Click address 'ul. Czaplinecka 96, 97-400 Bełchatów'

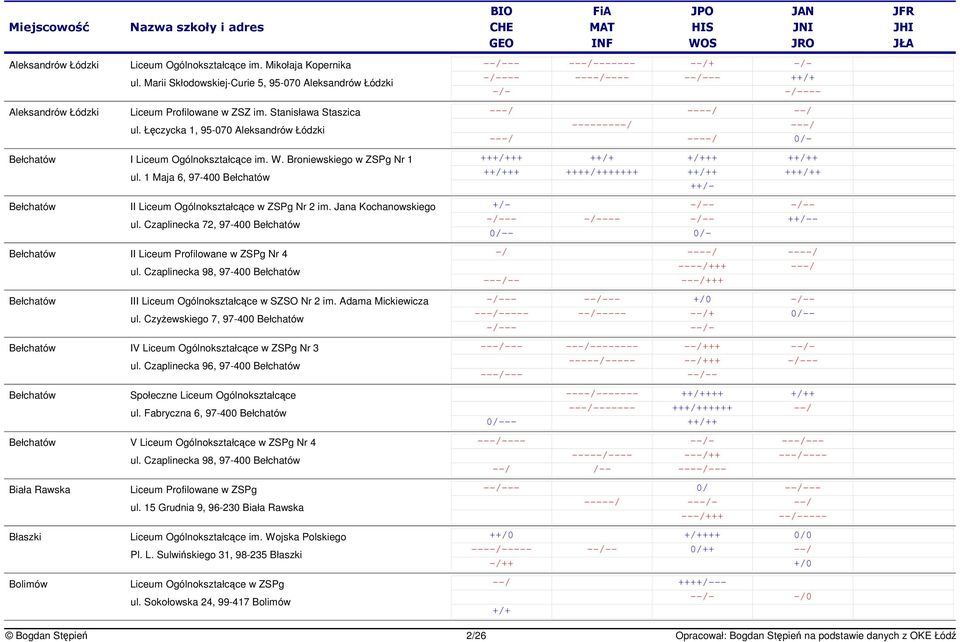pos(215,365)
